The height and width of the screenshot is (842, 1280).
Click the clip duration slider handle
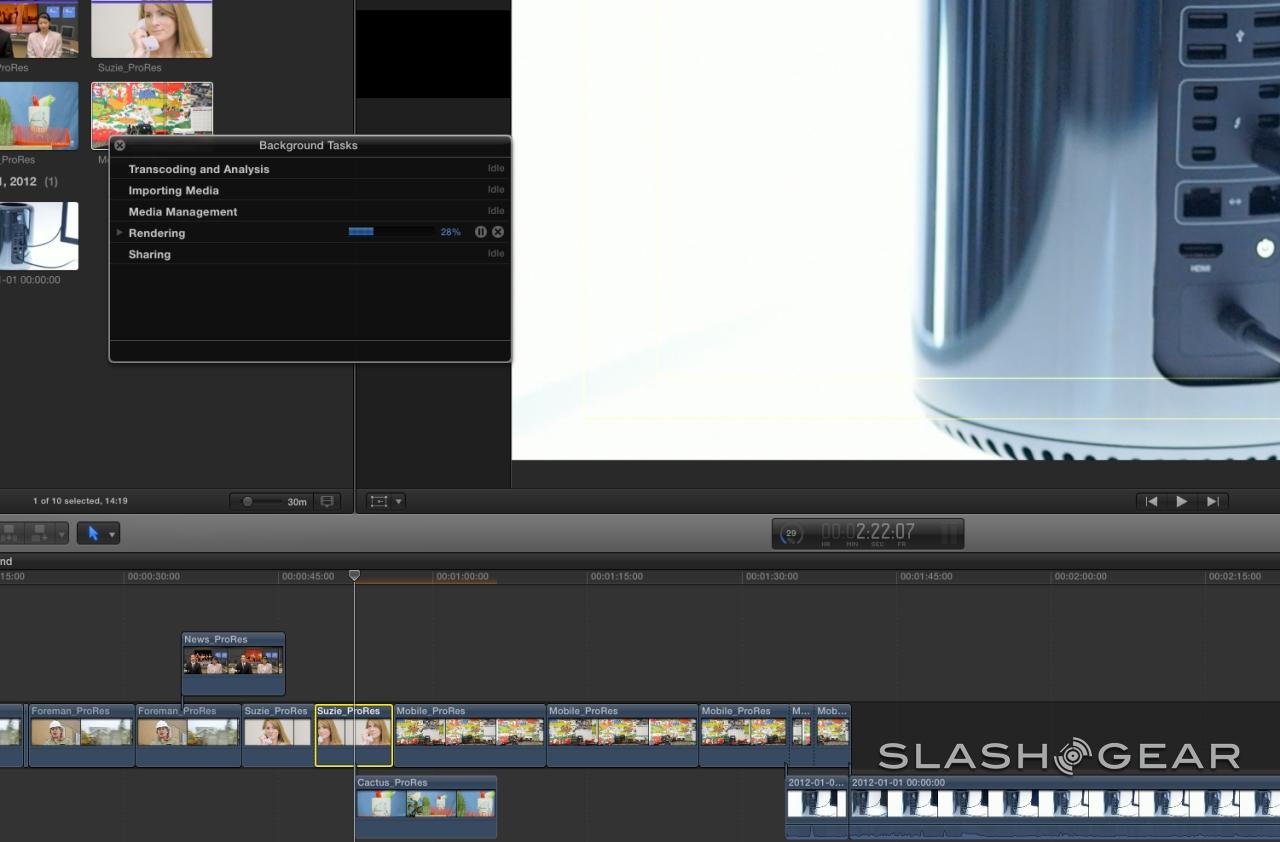(248, 502)
